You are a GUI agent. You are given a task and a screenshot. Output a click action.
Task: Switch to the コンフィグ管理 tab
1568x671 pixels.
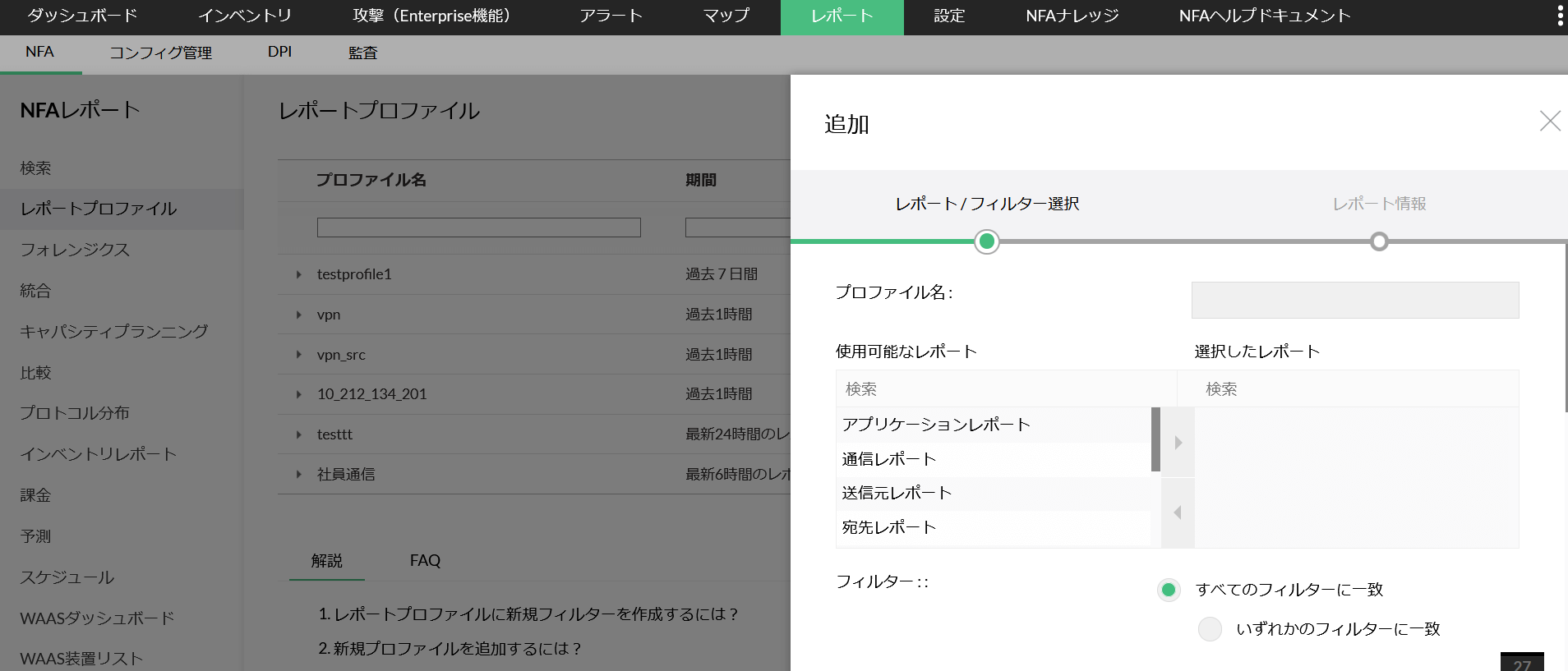click(x=161, y=53)
